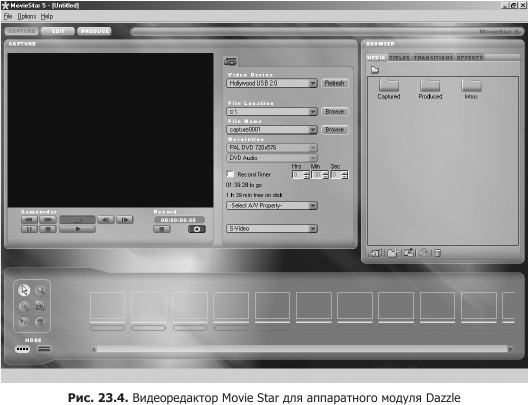Start recording with the red record button

197,229
